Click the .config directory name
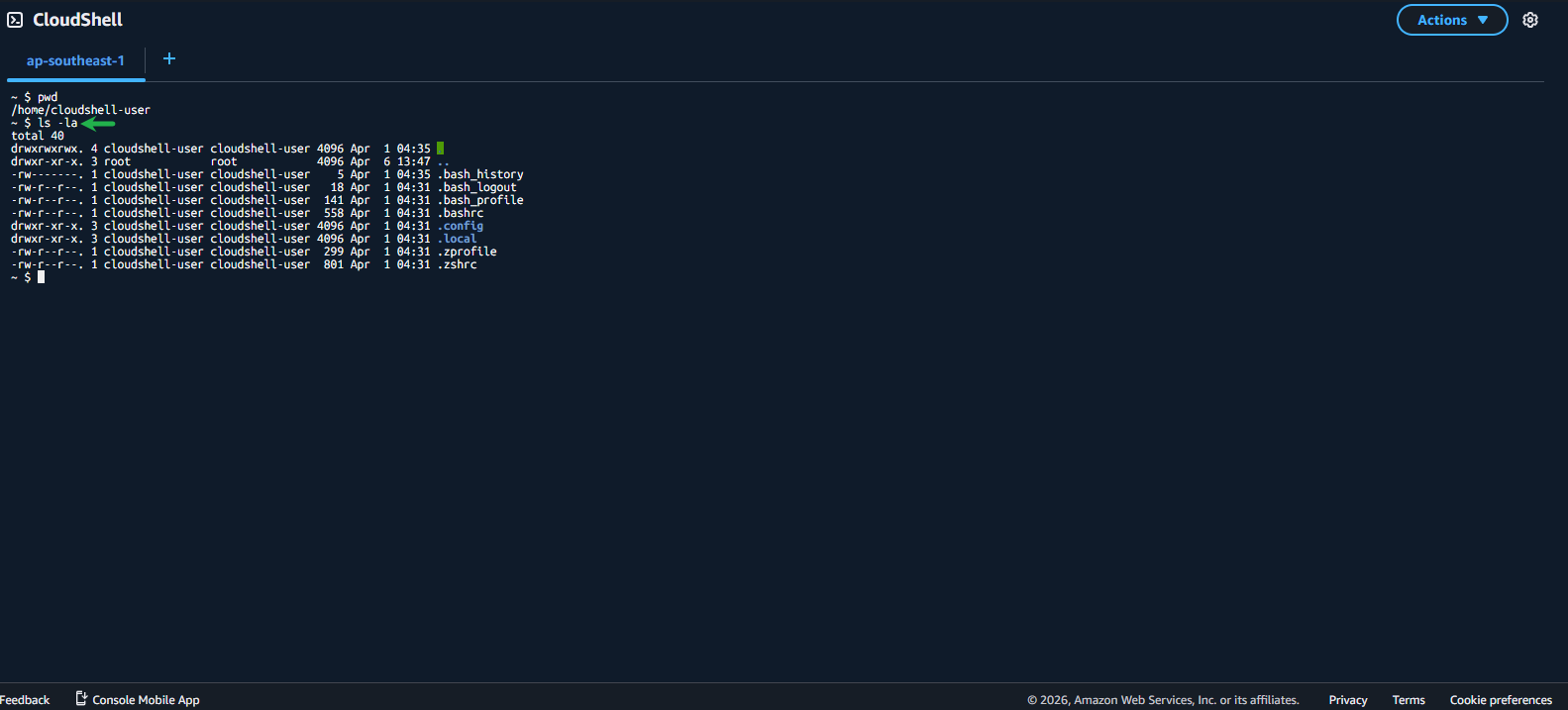 (x=461, y=226)
